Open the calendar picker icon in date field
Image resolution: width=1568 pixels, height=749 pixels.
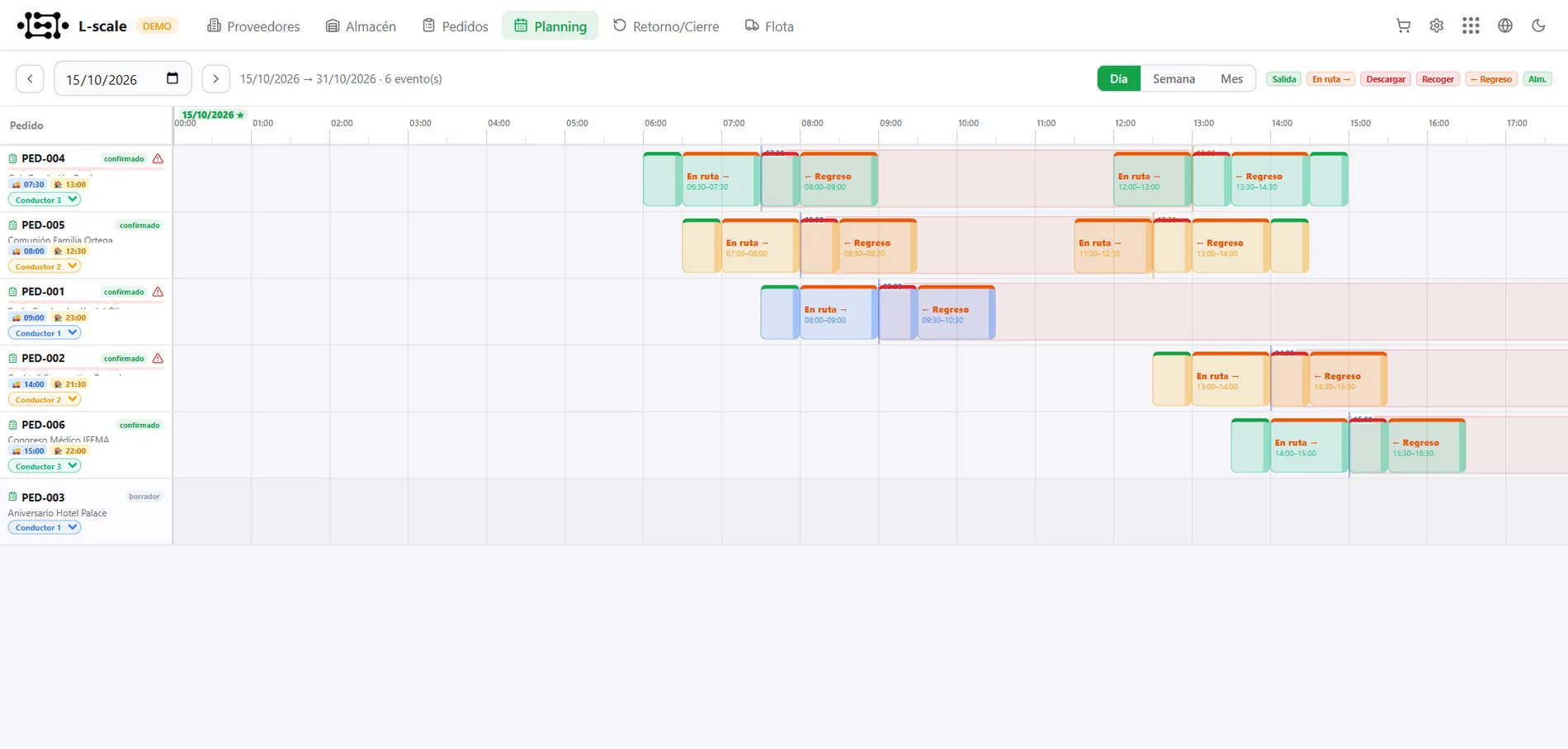point(172,78)
